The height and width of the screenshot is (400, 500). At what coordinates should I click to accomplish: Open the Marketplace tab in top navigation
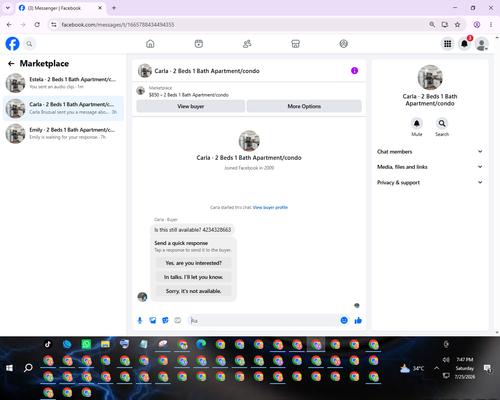tap(295, 44)
